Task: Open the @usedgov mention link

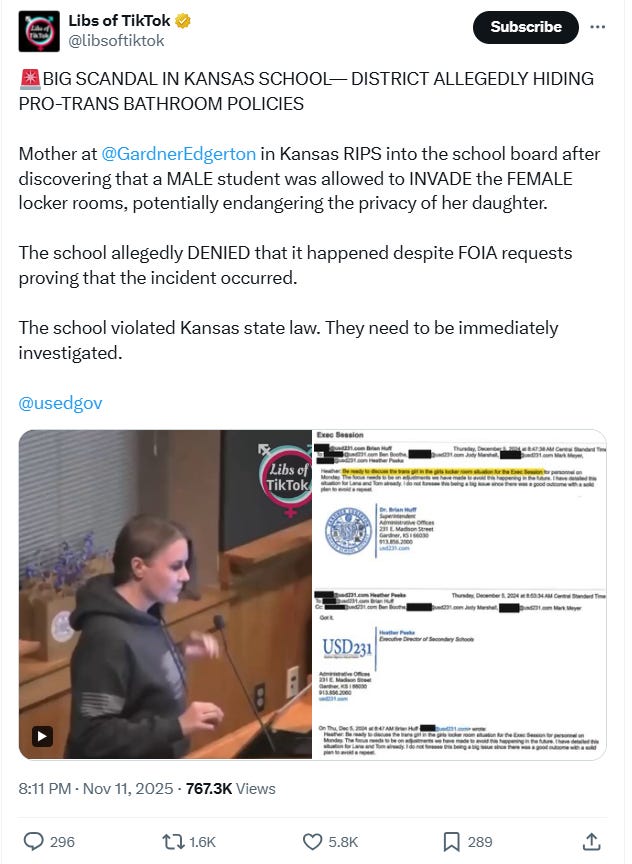Action: [60, 403]
